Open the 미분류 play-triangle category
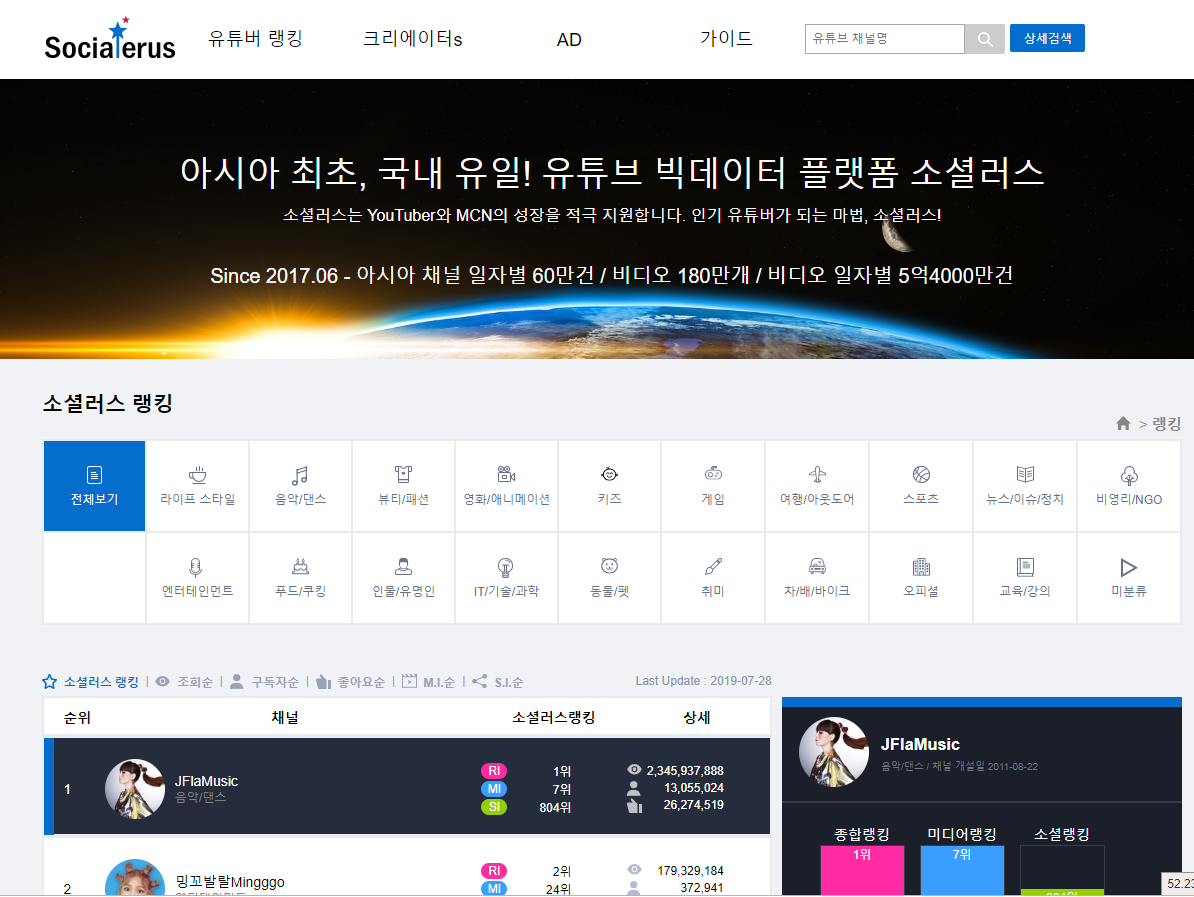The width and height of the screenshot is (1194, 897). point(1129,578)
